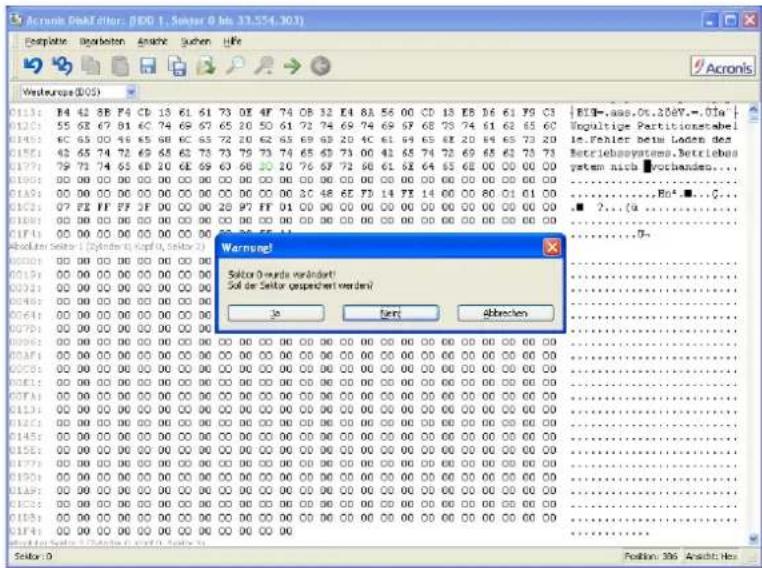Click the scrollbar up arrow of the hex view
Viewport: 762px width, 568px height.
754,110
